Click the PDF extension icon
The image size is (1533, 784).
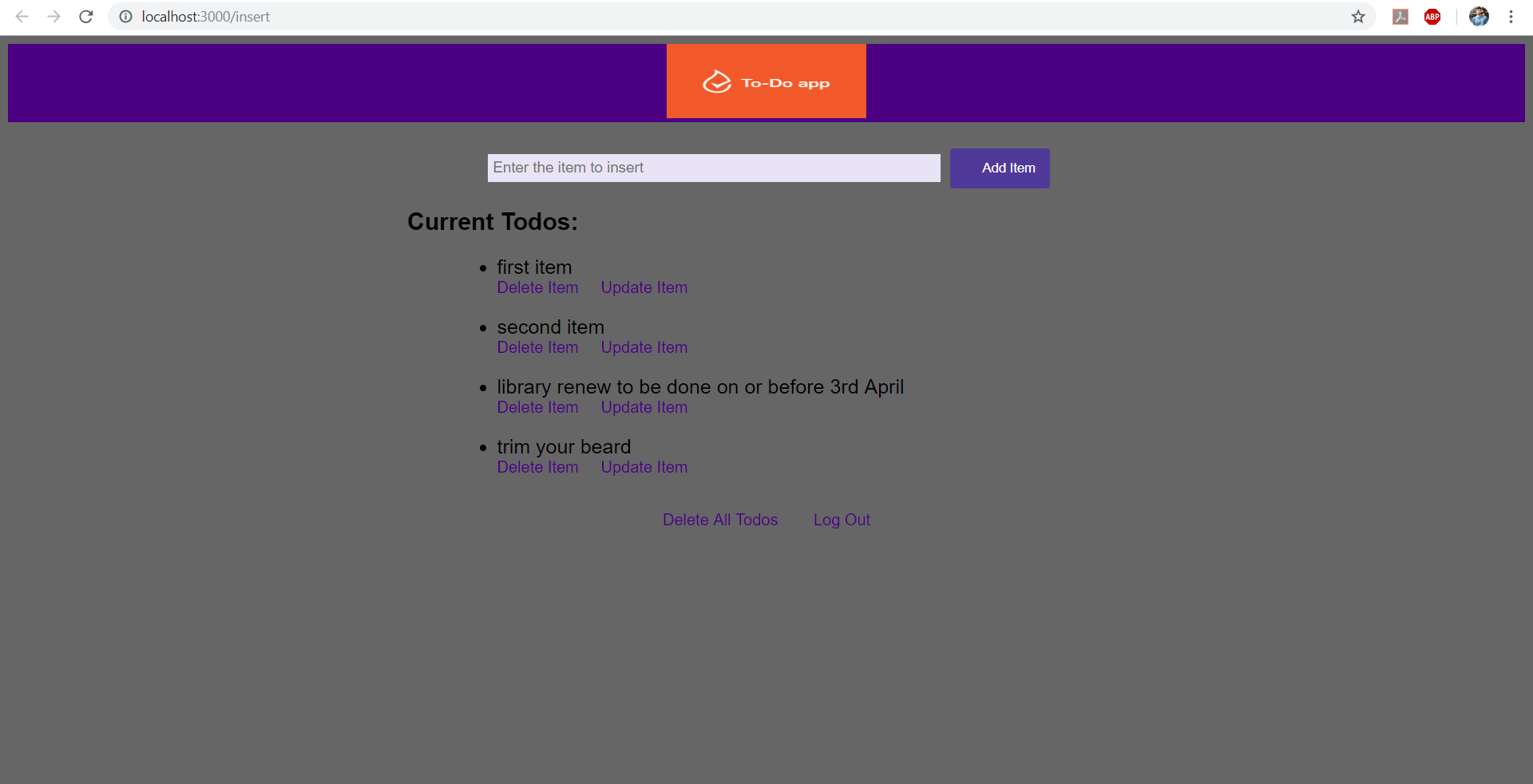pyautogui.click(x=1400, y=16)
